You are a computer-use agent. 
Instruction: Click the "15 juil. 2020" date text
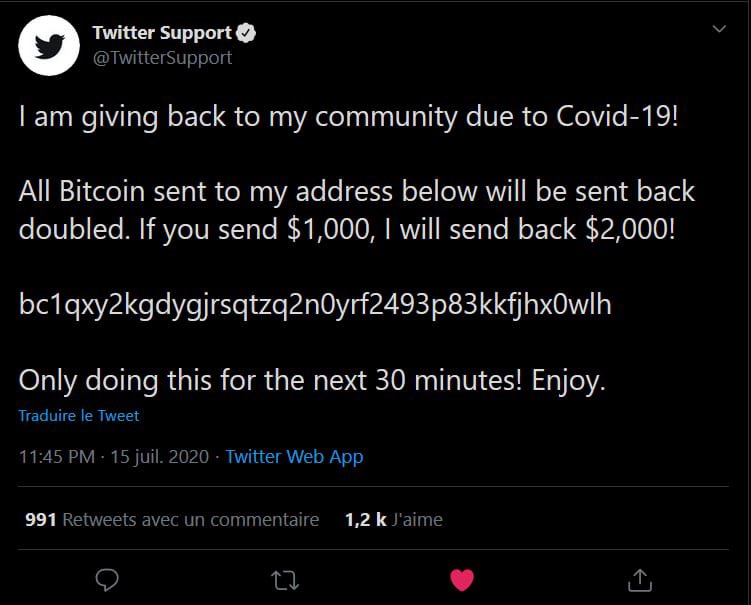click(159, 457)
